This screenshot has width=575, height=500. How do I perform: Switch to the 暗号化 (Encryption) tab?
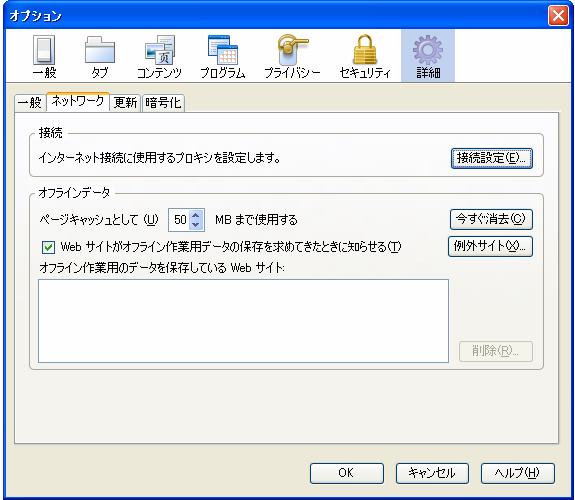point(163,102)
